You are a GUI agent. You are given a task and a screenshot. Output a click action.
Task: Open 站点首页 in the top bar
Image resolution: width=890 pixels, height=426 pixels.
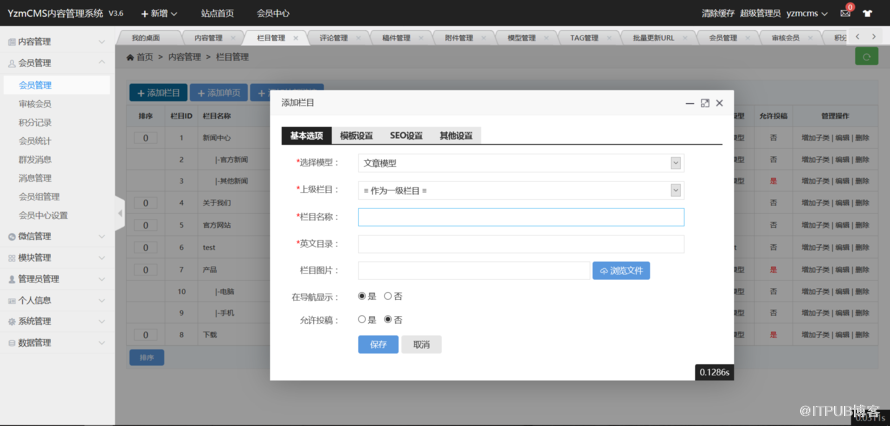217,13
